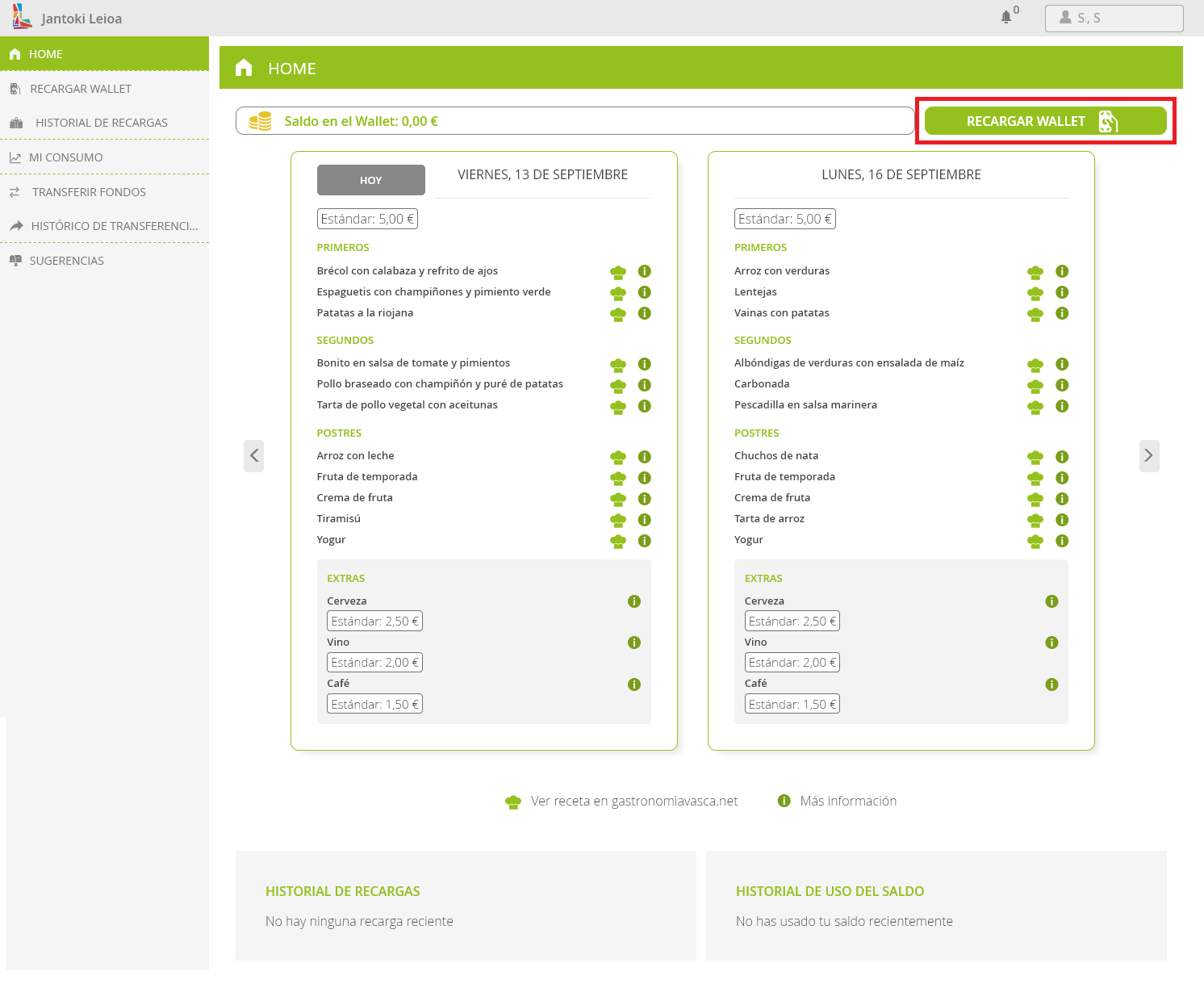View info for Chuchos de nata
This screenshot has width=1204, height=988.
coord(1062,457)
